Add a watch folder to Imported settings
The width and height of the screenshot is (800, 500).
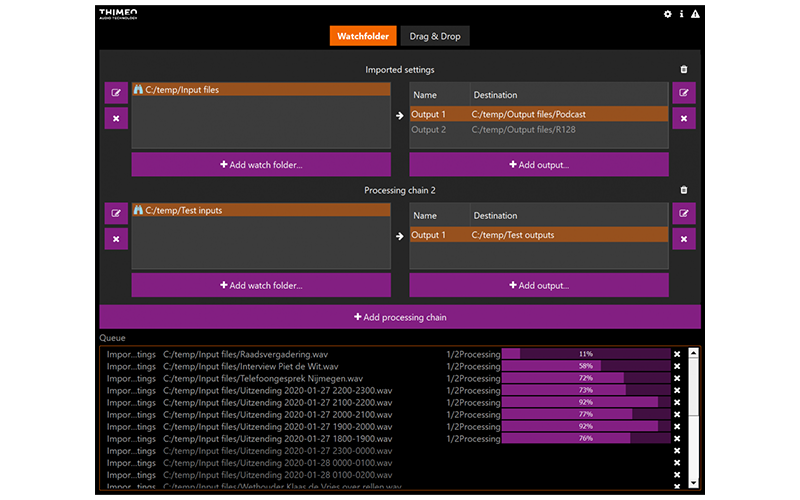tap(261, 165)
